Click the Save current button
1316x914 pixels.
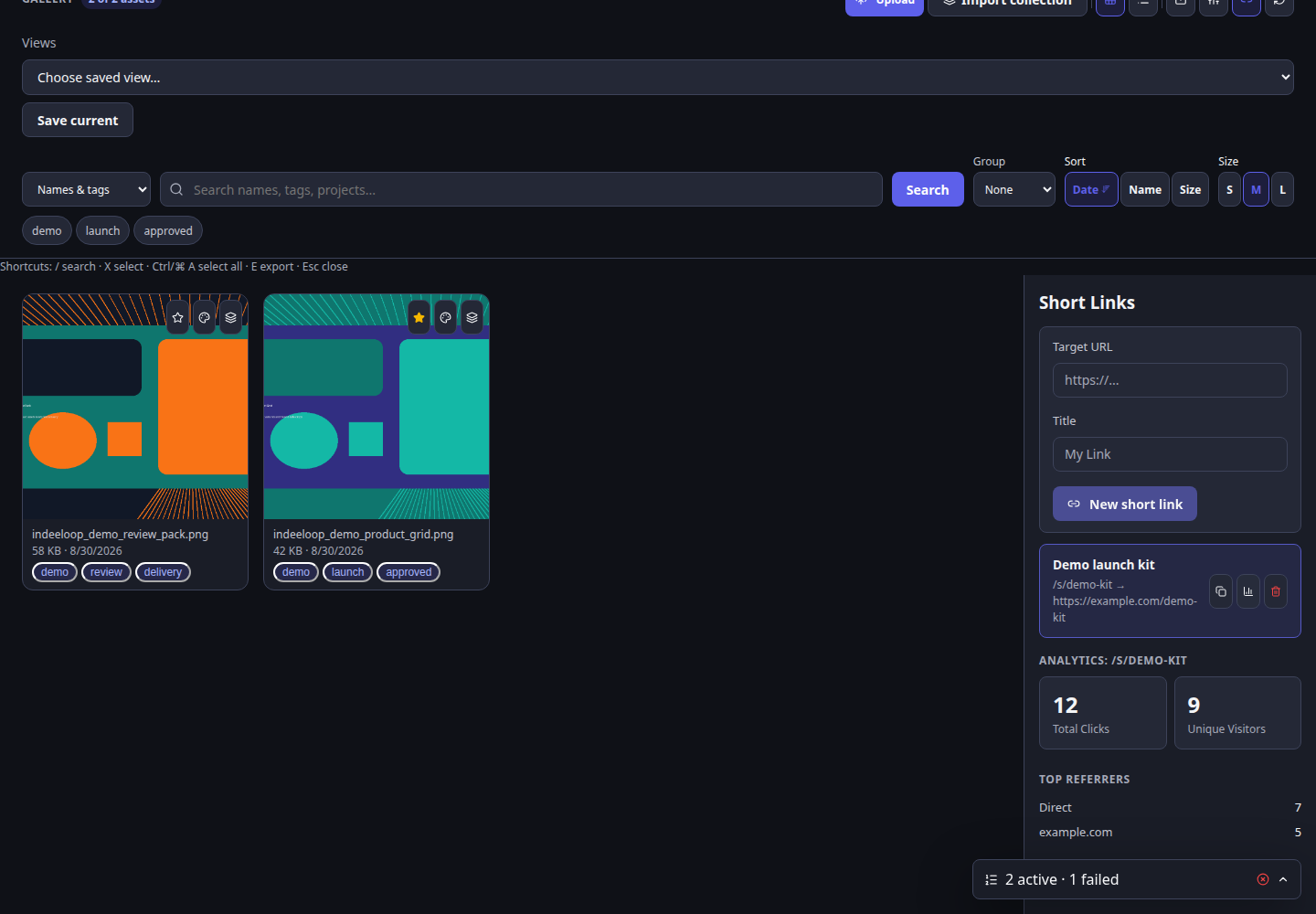click(78, 120)
